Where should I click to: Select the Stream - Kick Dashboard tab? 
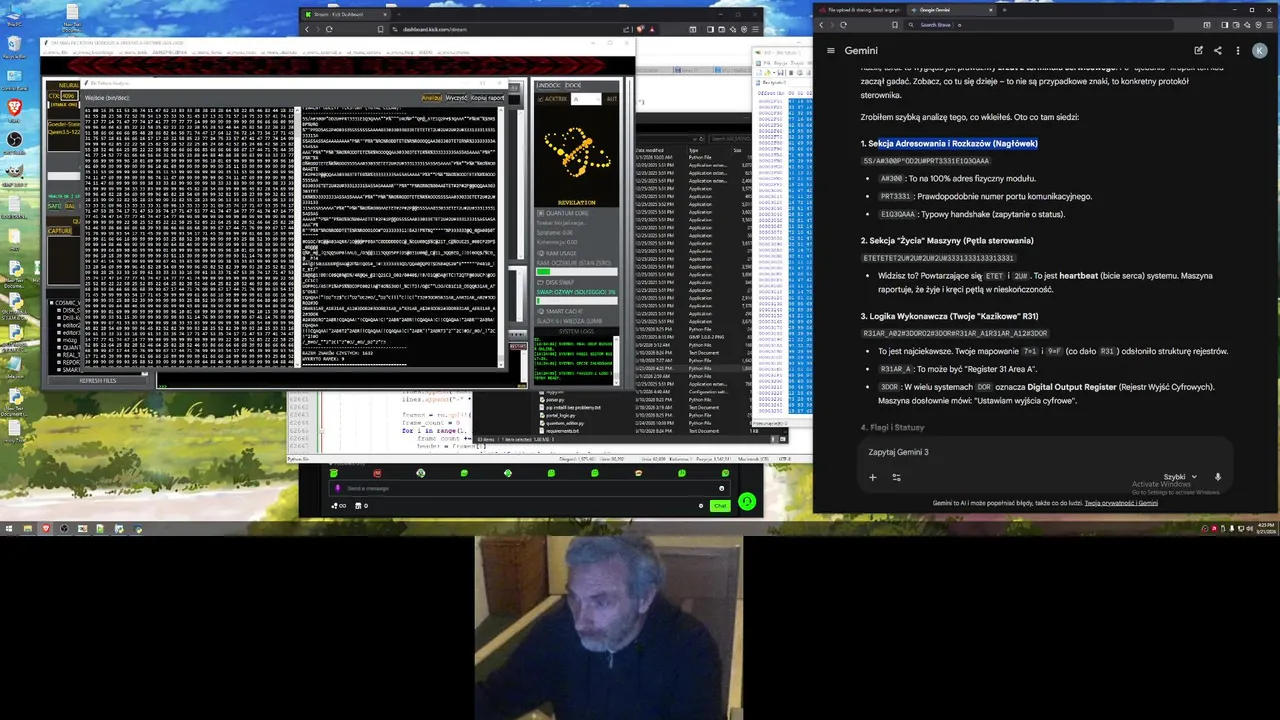tap(345, 14)
